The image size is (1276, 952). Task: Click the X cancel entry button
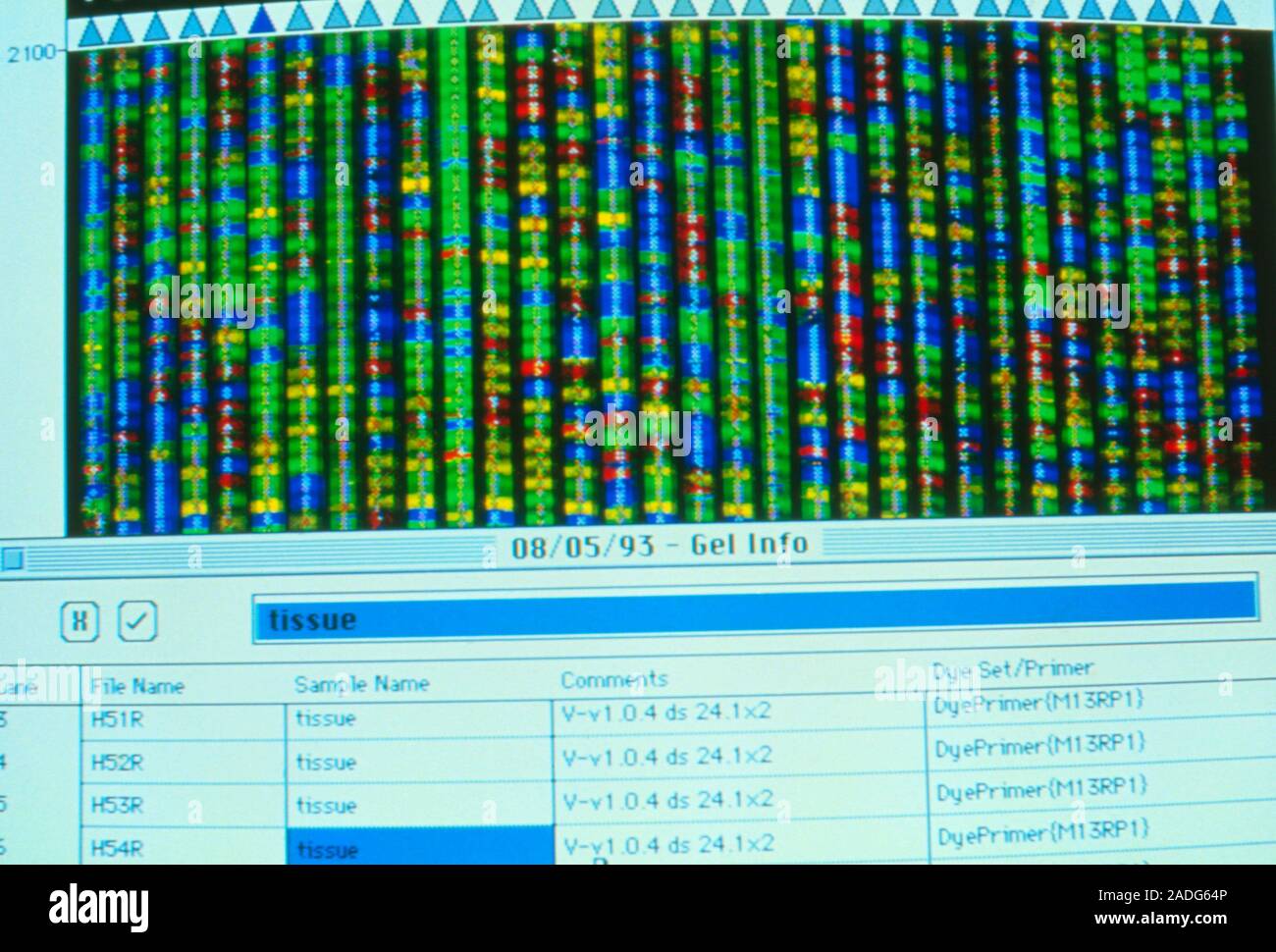[80, 621]
